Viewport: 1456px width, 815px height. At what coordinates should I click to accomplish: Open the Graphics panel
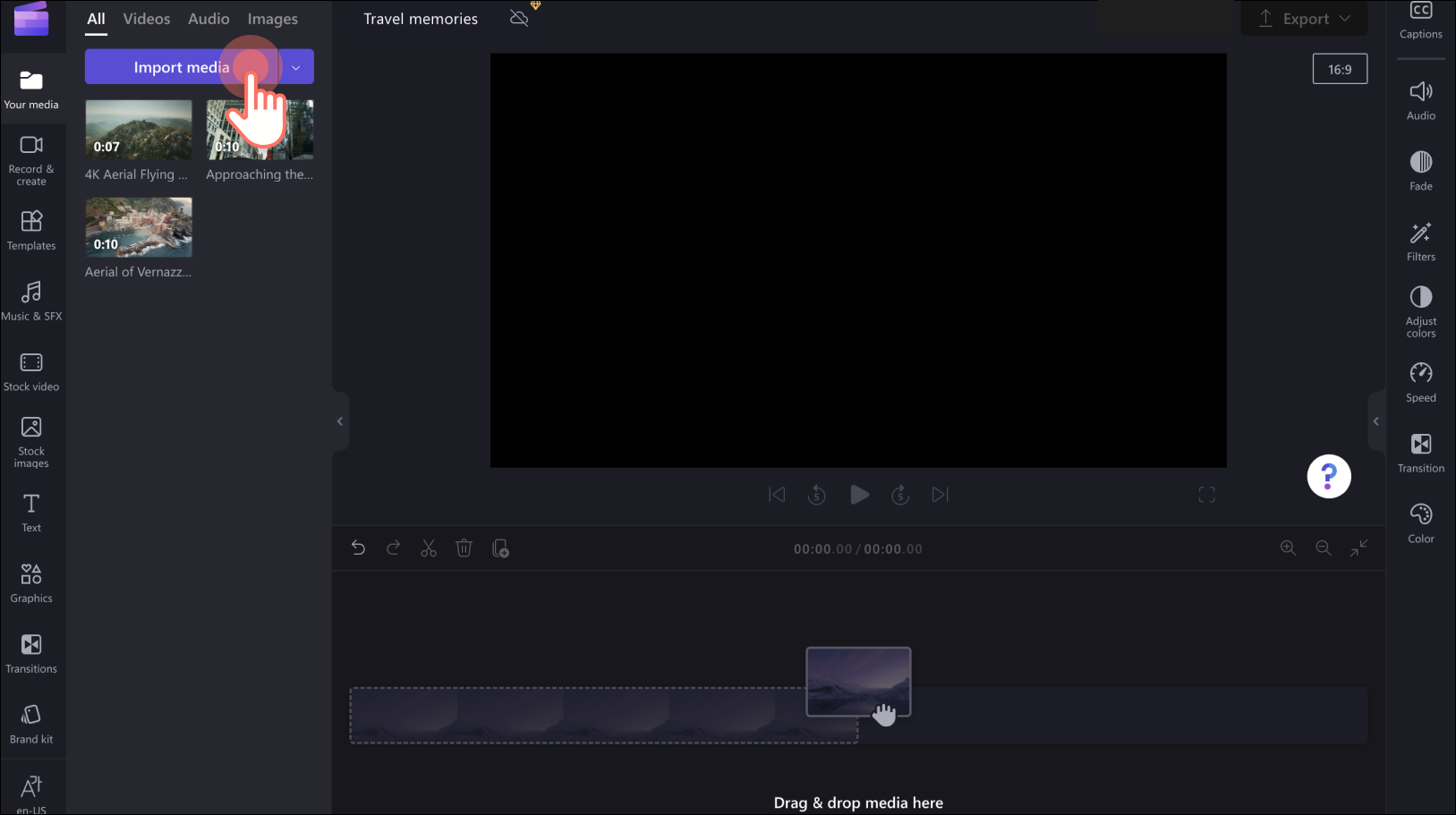(31, 583)
